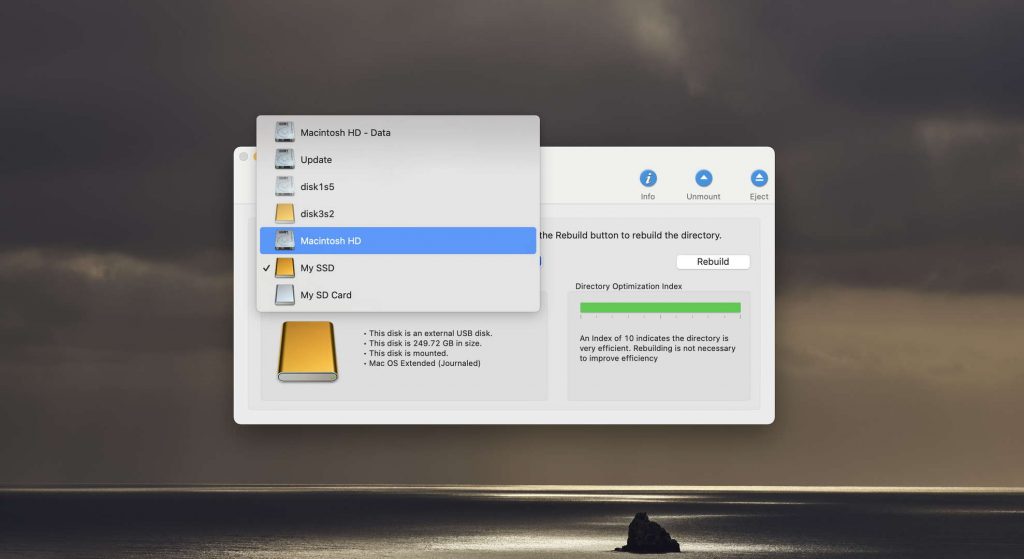Click the Update volume drive icon
The image size is (1024, 559).
coord(285,159)
